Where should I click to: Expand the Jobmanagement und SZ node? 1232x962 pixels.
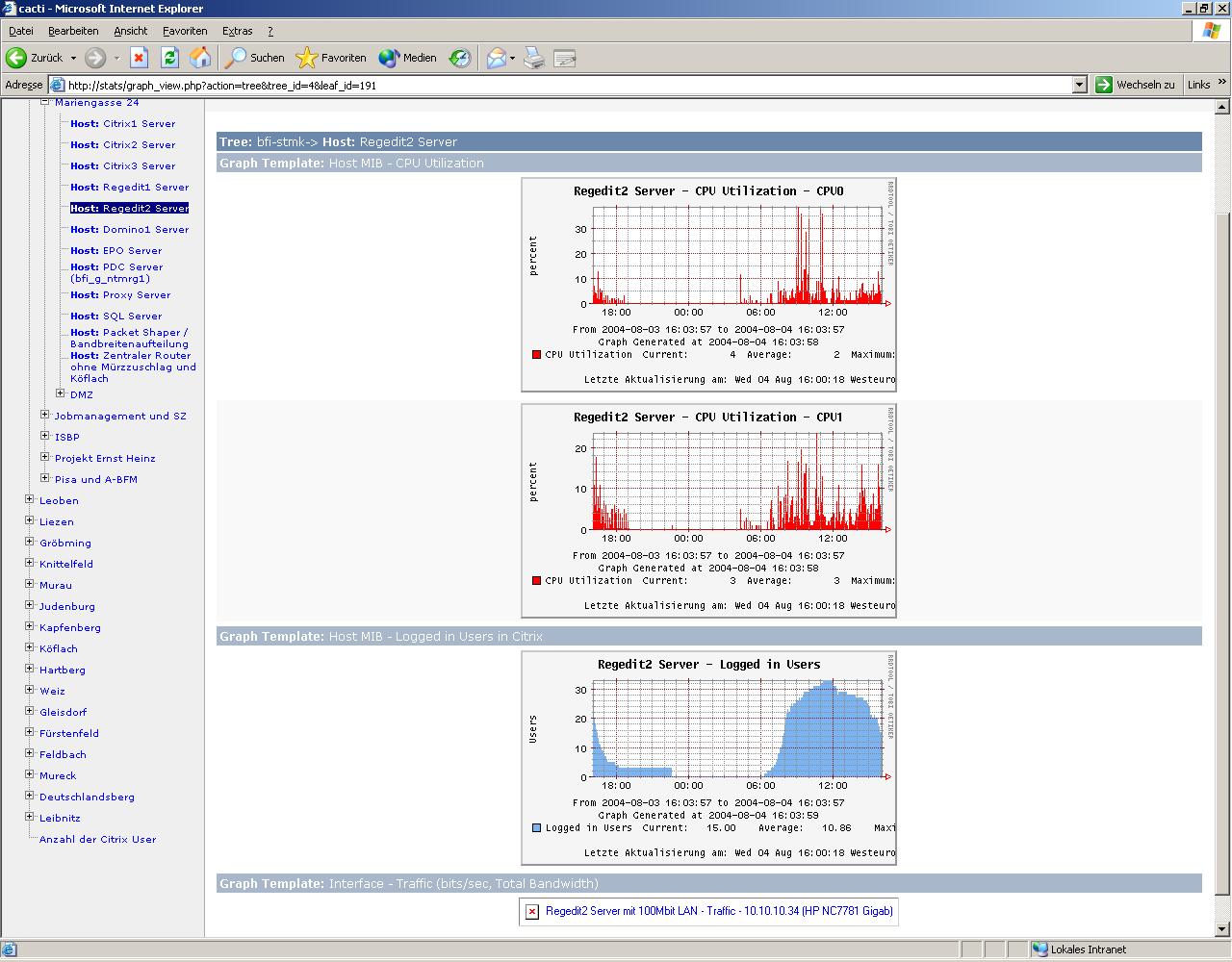[44, 415]
